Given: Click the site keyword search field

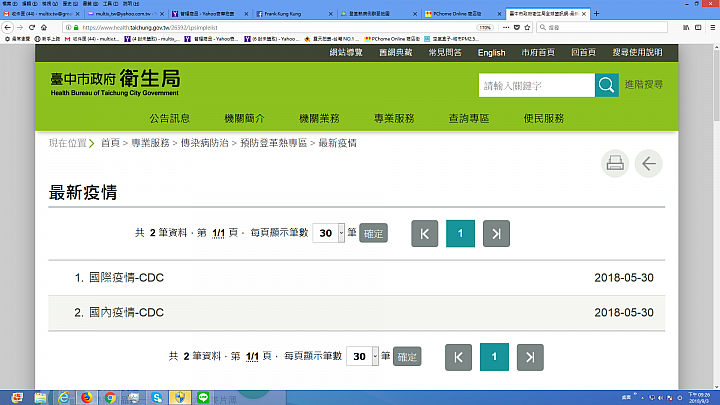Looking at the screenshot, I should pos(536,85).
